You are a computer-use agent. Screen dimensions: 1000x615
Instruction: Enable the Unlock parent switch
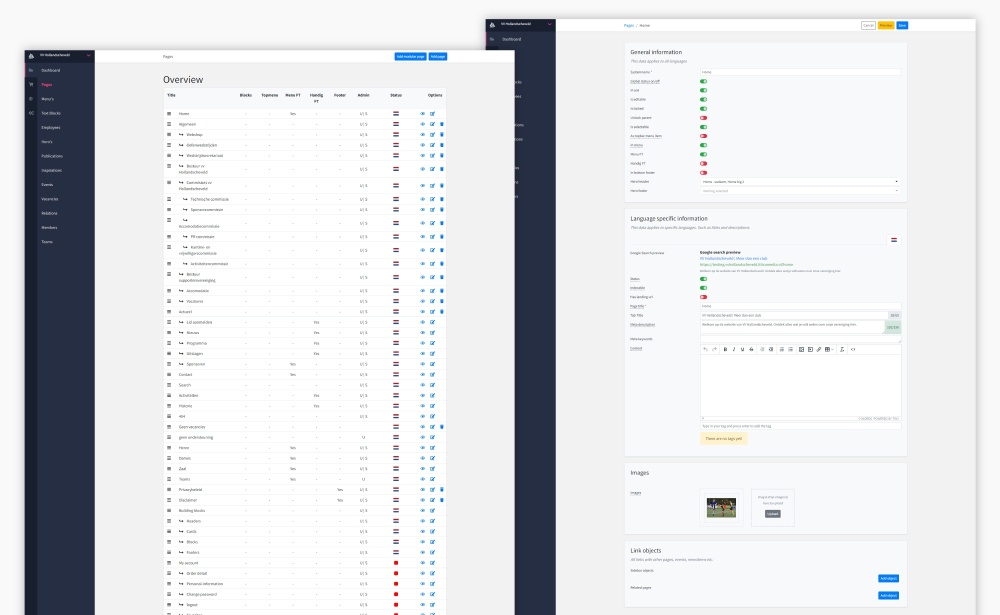703,118
